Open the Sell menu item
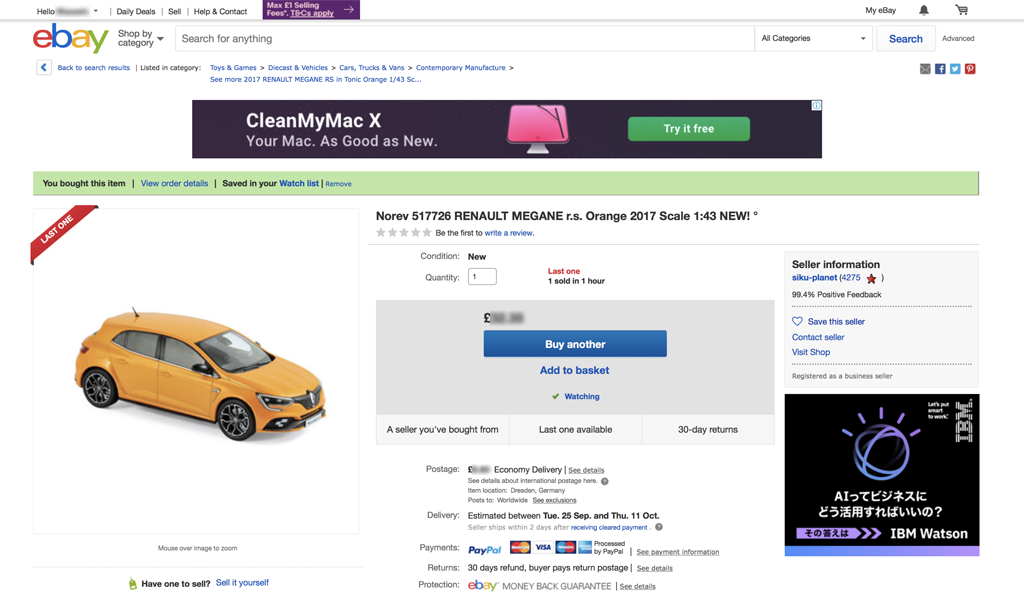The height and width of the screenshot is (616, 1024). tap(174, 11)
